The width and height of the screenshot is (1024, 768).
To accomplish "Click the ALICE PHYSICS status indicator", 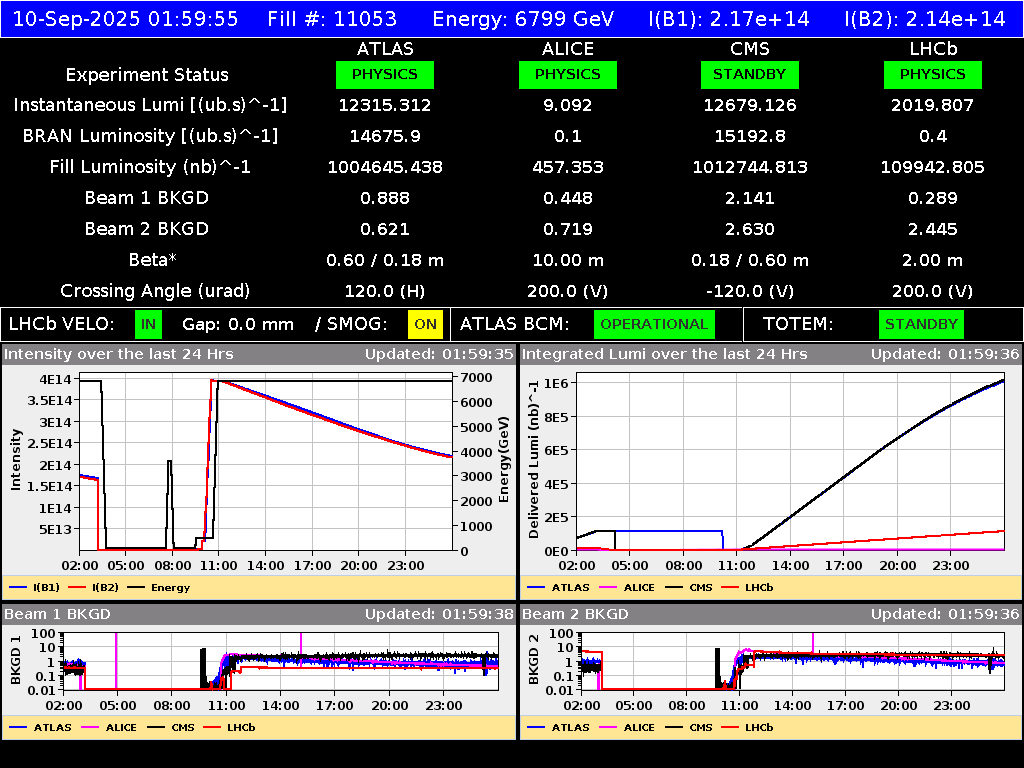I will click(x=567, y=74).
